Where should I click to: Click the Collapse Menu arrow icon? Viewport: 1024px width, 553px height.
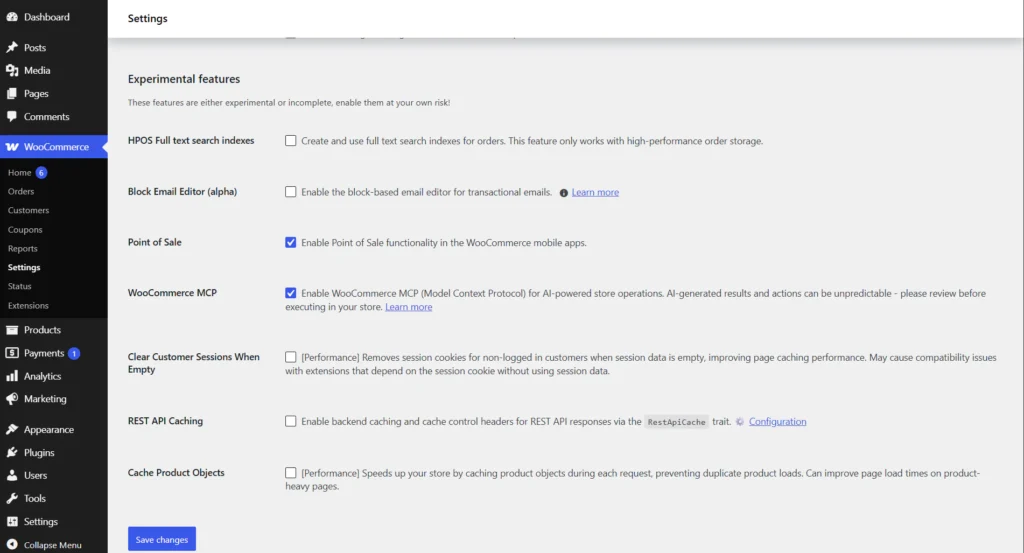(12, 545)
